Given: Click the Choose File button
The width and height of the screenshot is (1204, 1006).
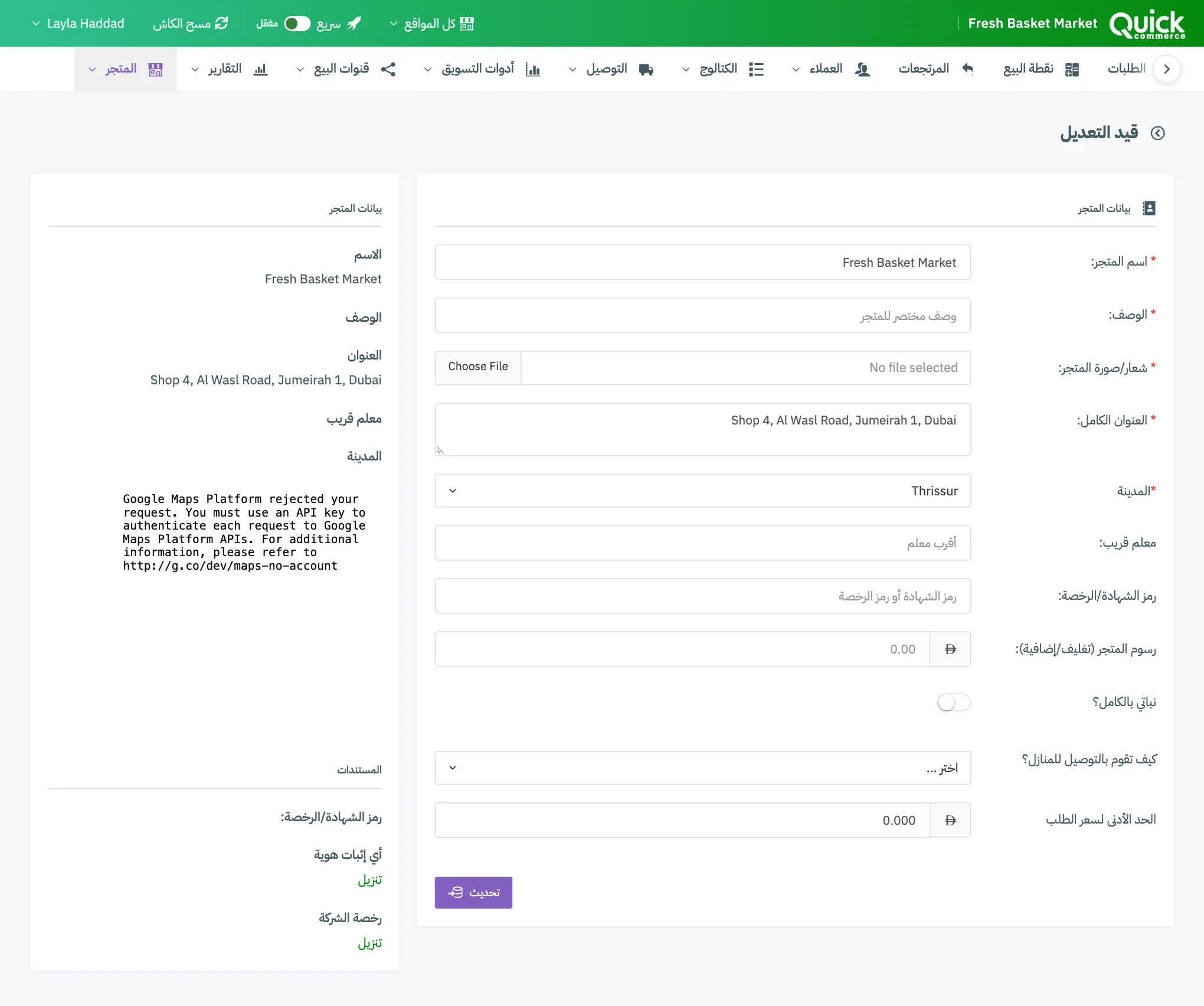Looking at the screenshot, I should tap(478, 367).
